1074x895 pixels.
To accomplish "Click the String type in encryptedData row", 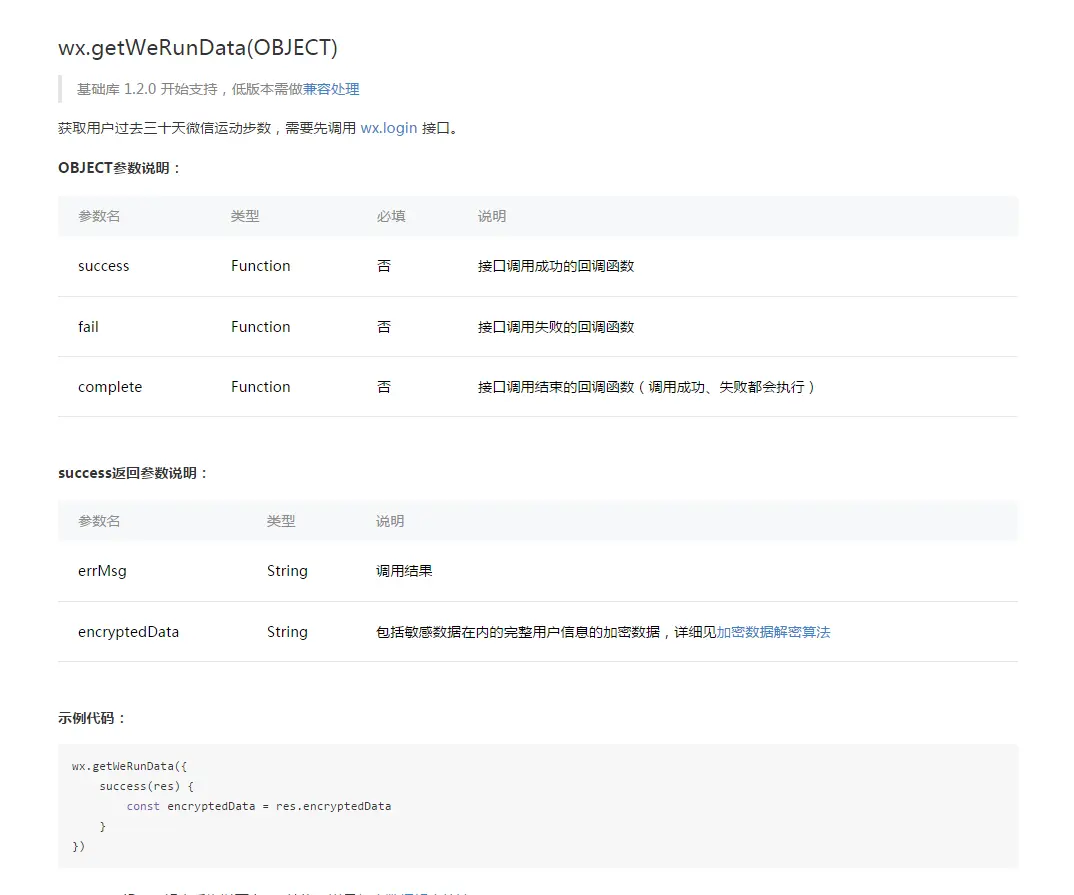I will 287,632.
